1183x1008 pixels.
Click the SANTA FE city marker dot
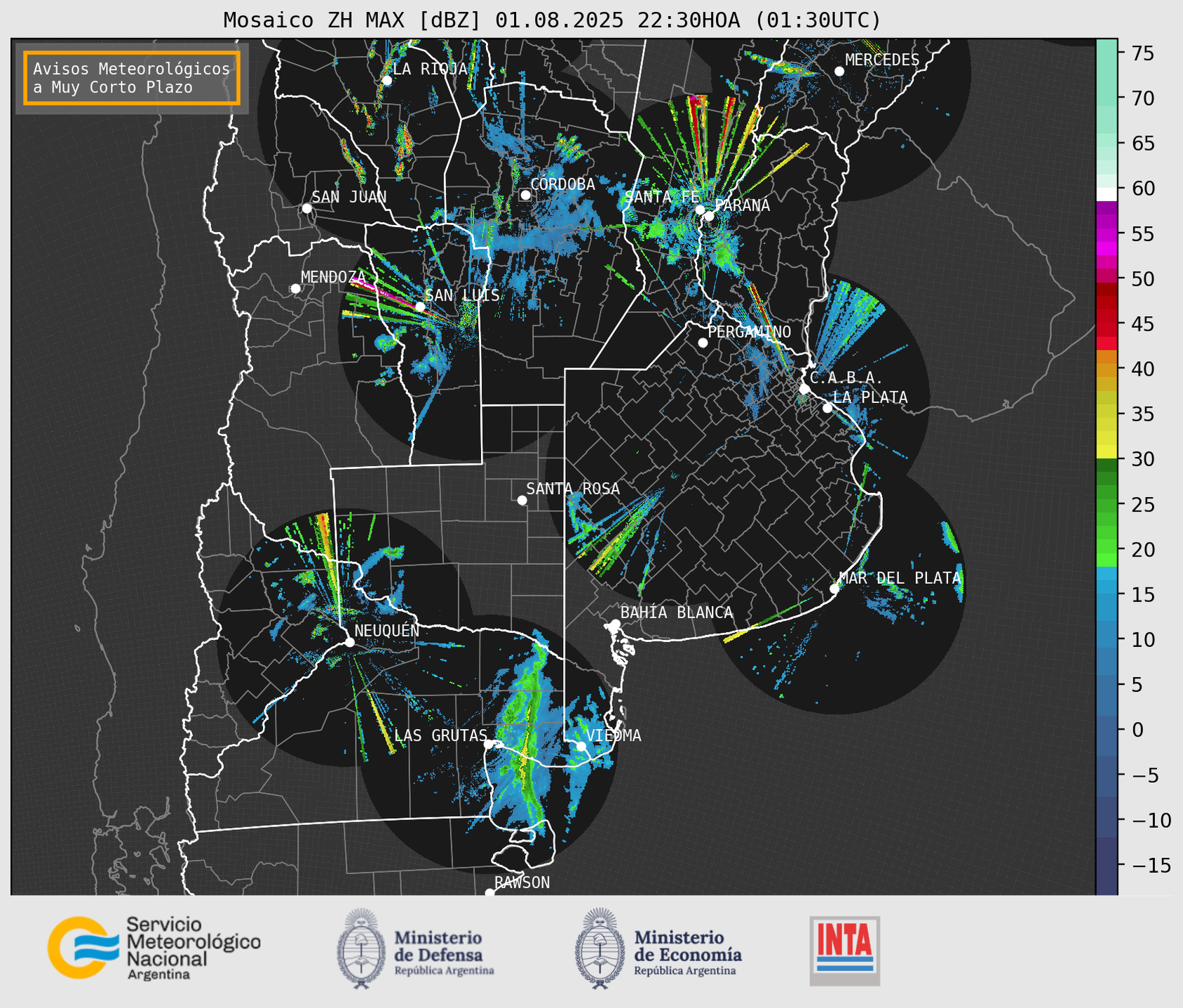click(699, 210)
